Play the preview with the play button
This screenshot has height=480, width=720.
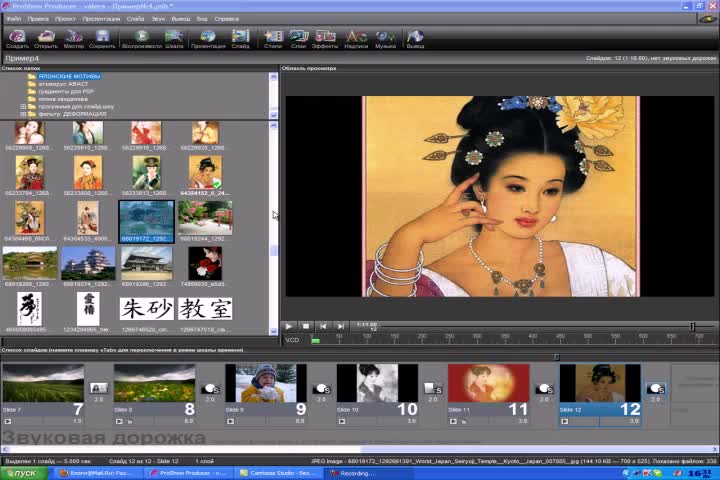pyautogui.click(x=289, y=326)
